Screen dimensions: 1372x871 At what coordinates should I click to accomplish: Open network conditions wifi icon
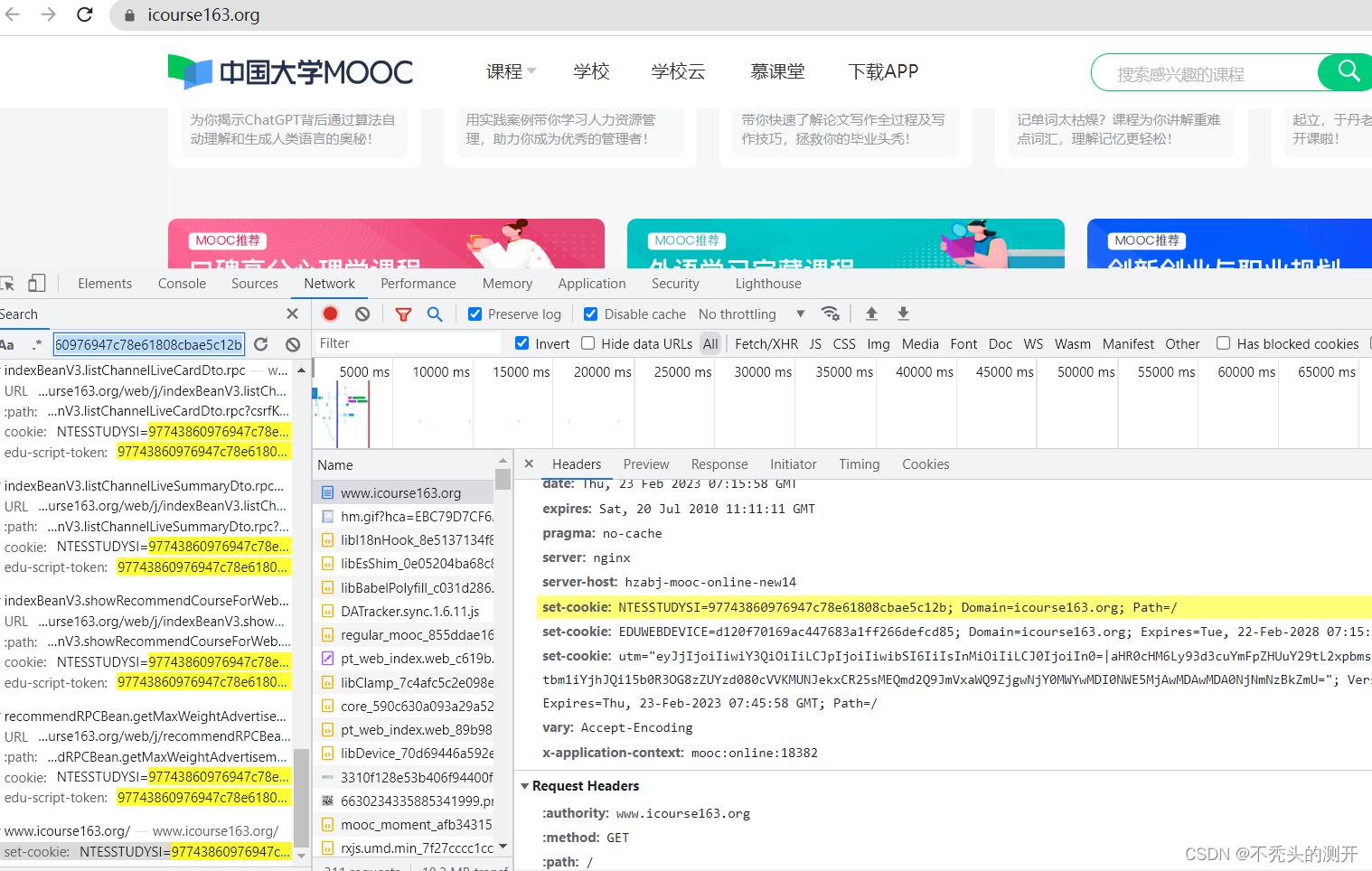point(830,314)
